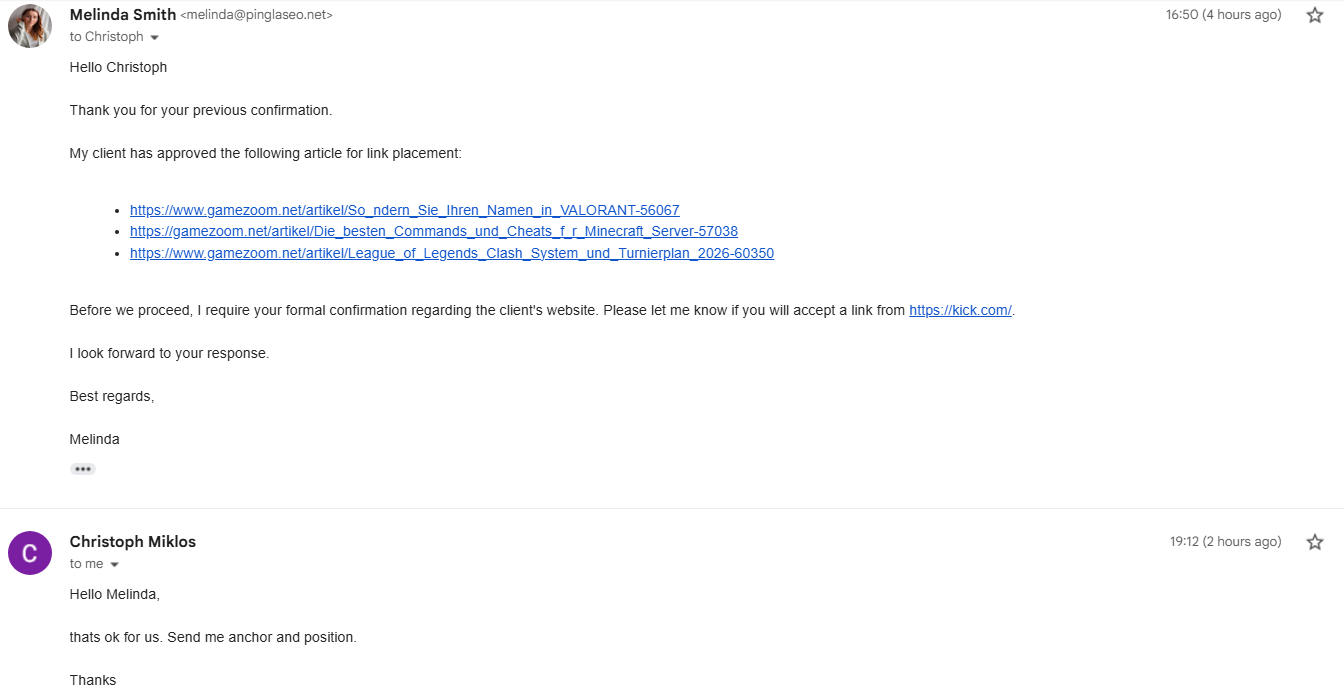This screenshot has width=1344, height=689.
Task: Show trimmed content ellipsis under Melinda
Action: (82, 468)
